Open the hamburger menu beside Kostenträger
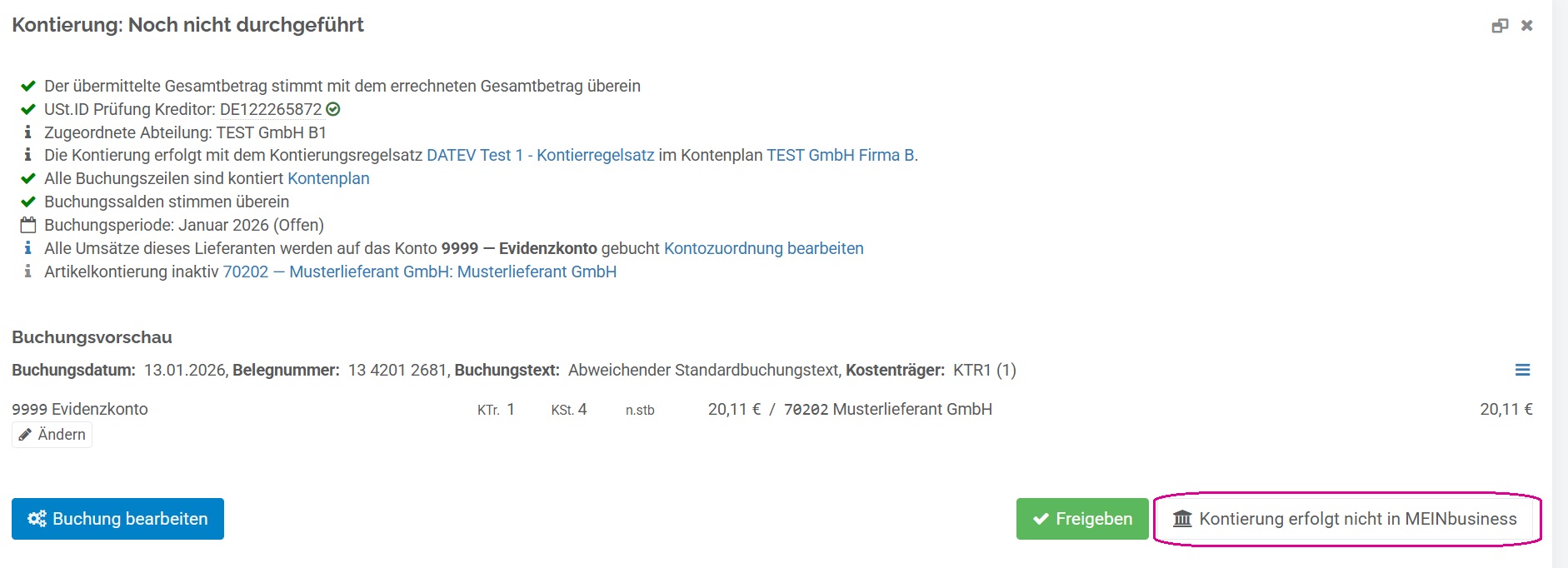1568x568 pixels. pyautogui.click(x=1522, y=370)
